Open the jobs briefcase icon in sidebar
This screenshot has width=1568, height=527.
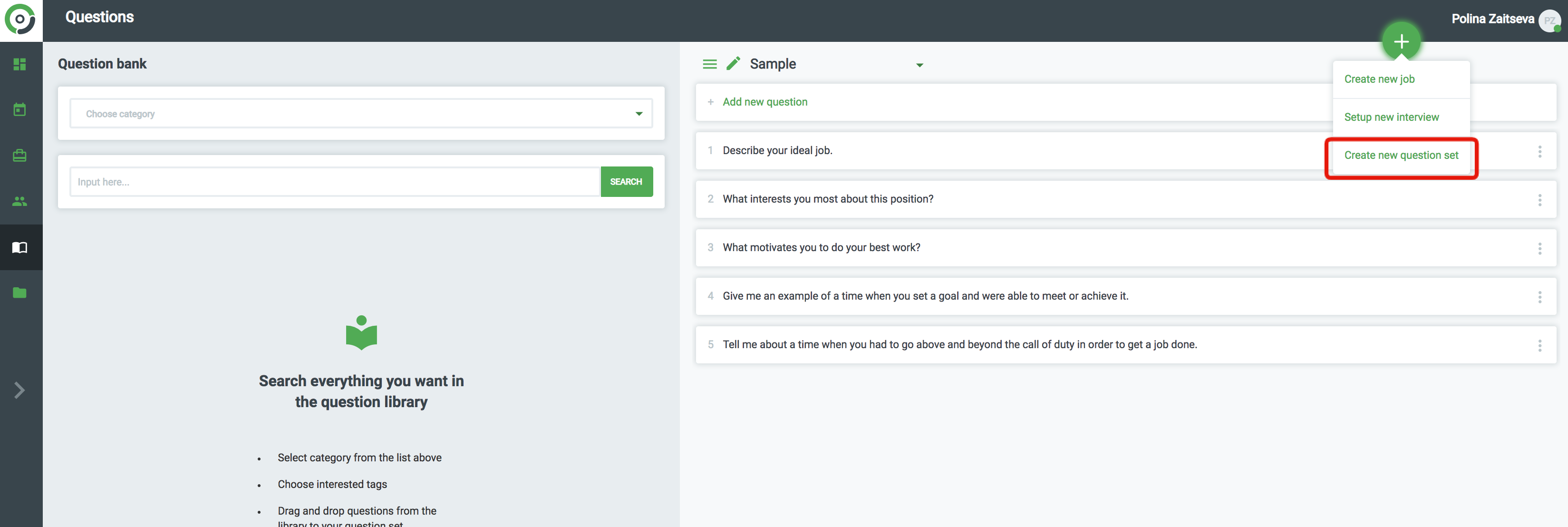[x=19, y=156]
